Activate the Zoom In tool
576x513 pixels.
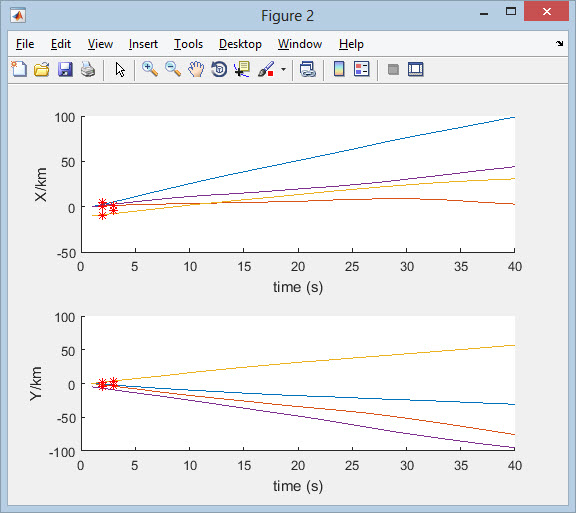coord(150,69)
